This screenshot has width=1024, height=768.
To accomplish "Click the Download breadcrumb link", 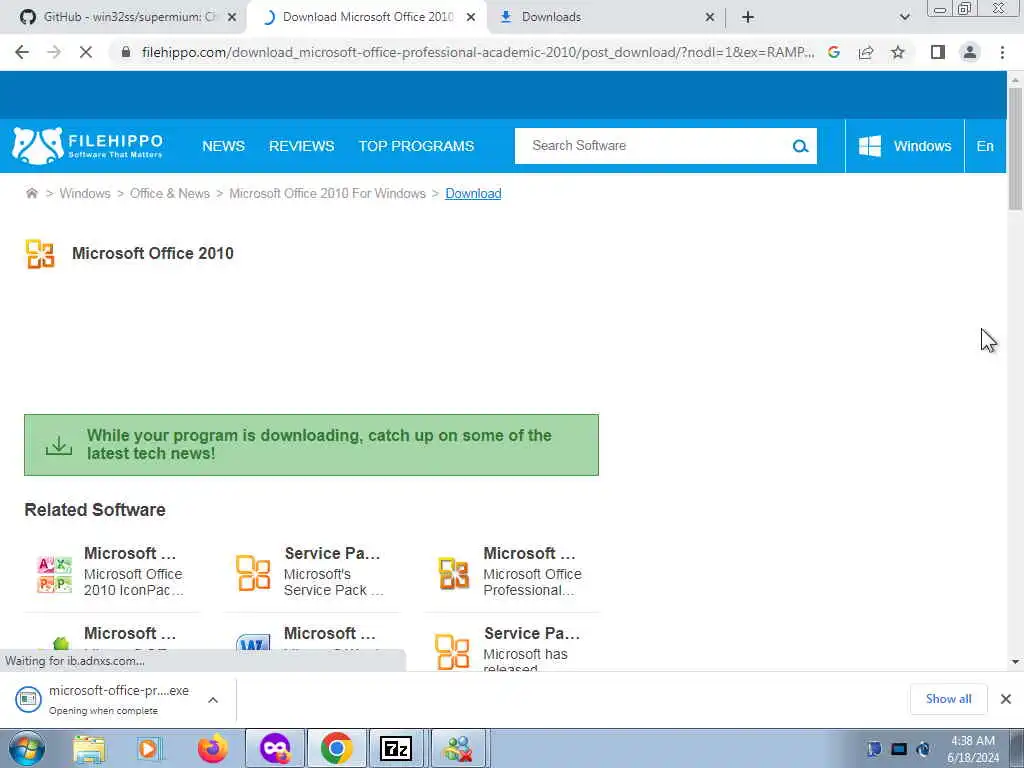I will 473,193.
